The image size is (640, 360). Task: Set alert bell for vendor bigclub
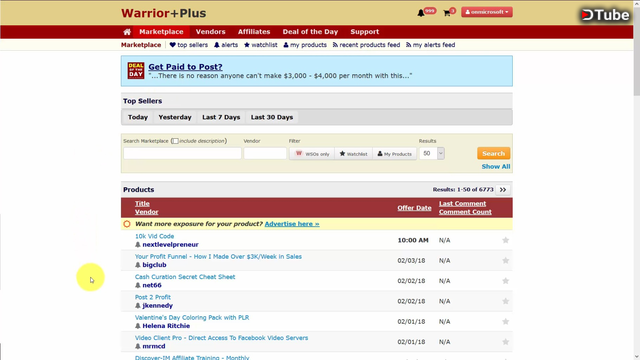[x=138, y=265]
